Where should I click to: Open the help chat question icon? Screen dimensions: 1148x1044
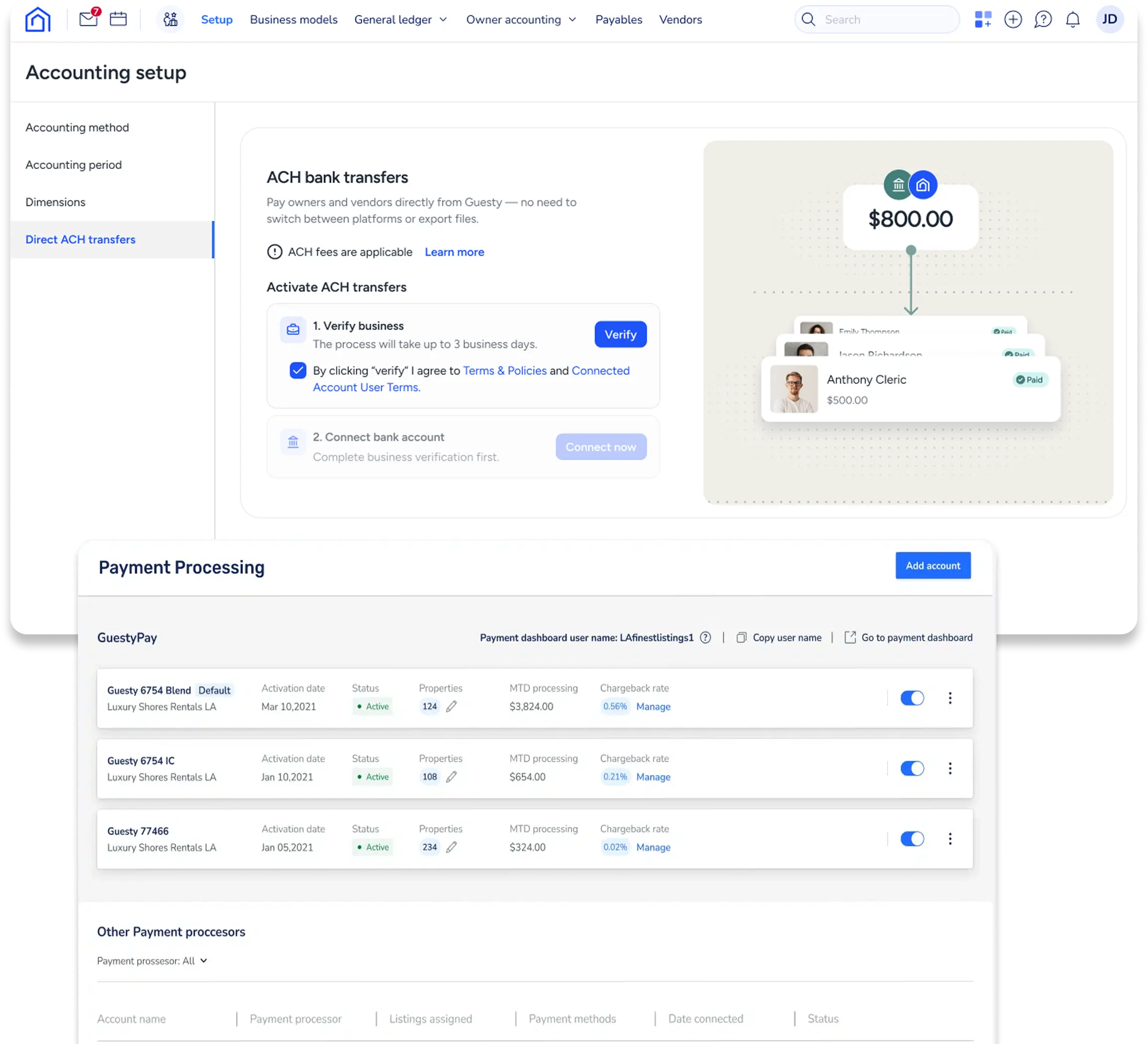coord(1043,19)
